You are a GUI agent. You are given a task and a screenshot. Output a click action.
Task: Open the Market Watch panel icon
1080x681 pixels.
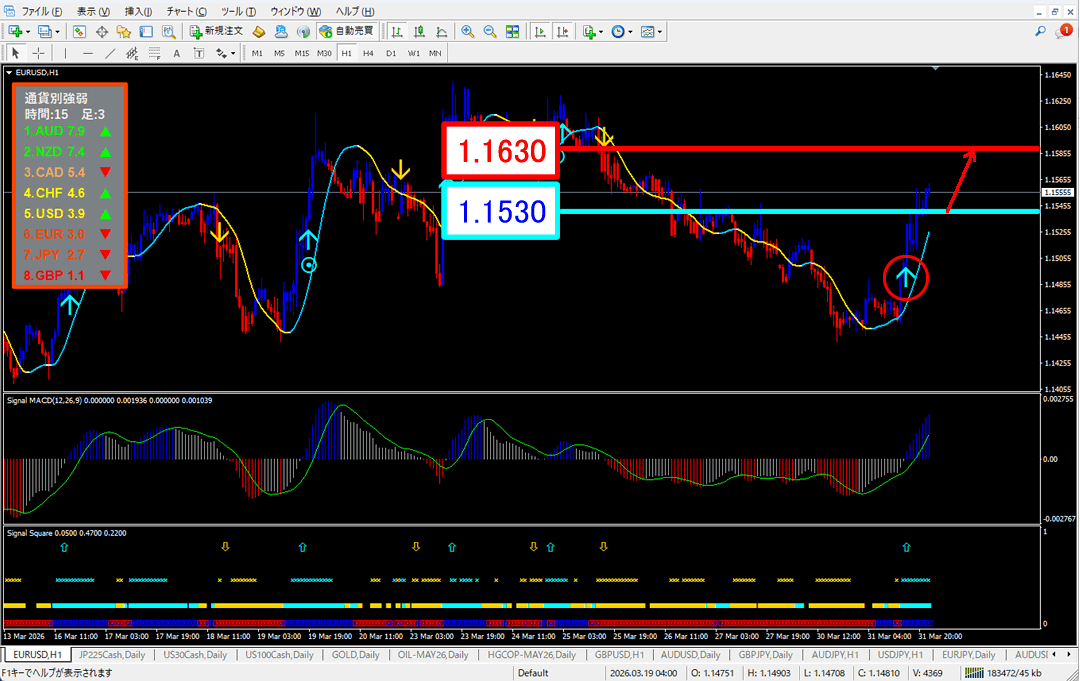tap(79, 32)
